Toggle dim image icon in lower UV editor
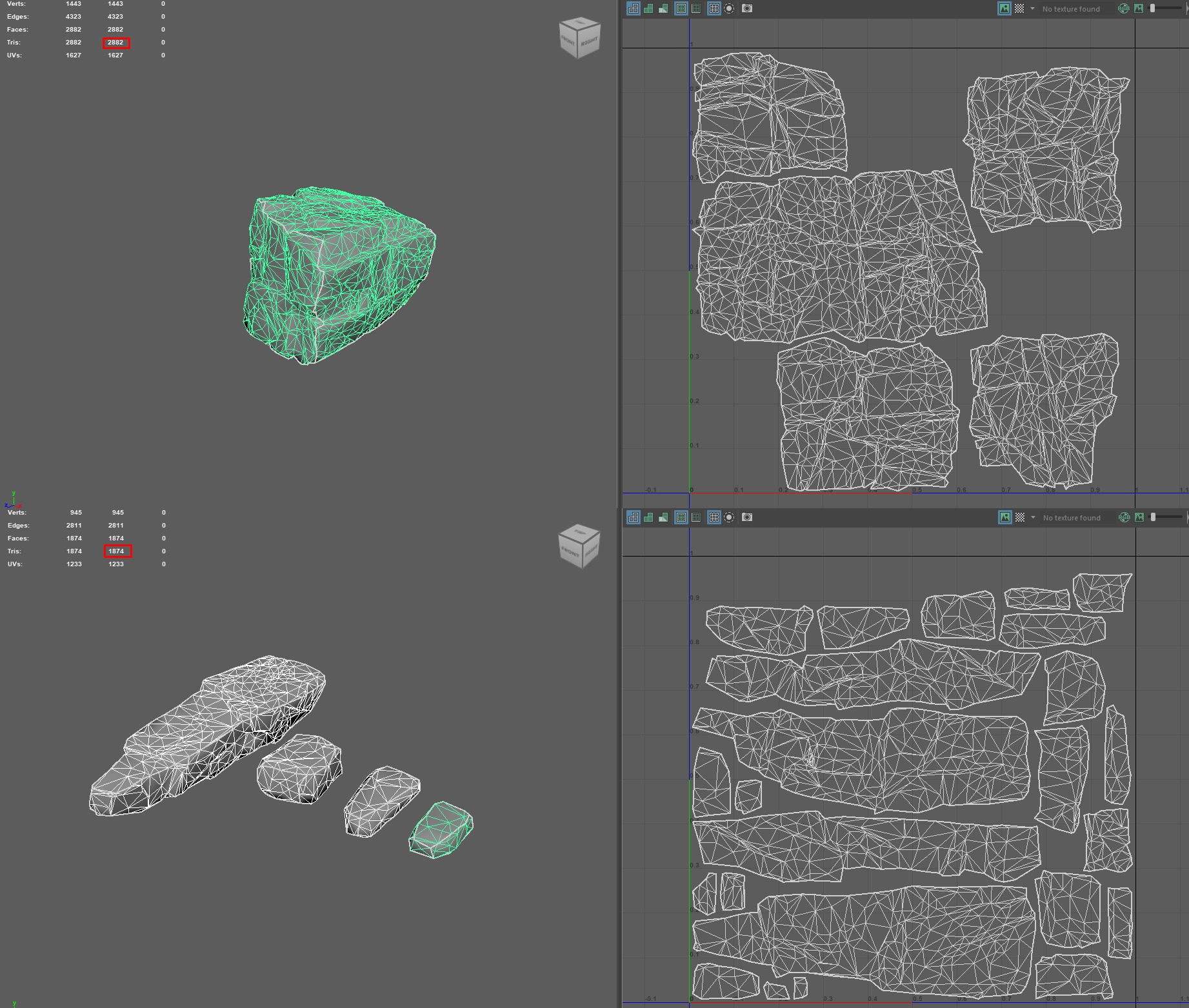The height and width of the screenshot is (1008, 1189). point(1139,517)
